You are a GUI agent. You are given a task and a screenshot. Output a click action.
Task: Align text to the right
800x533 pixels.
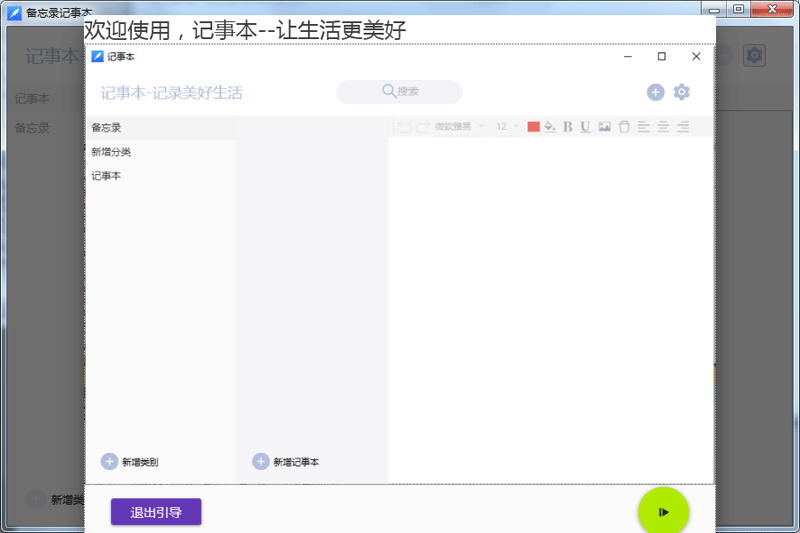point(683,126)
